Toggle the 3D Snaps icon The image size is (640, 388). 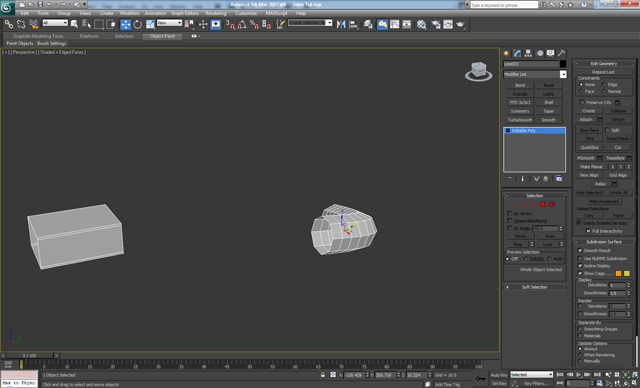pos(230,24)
